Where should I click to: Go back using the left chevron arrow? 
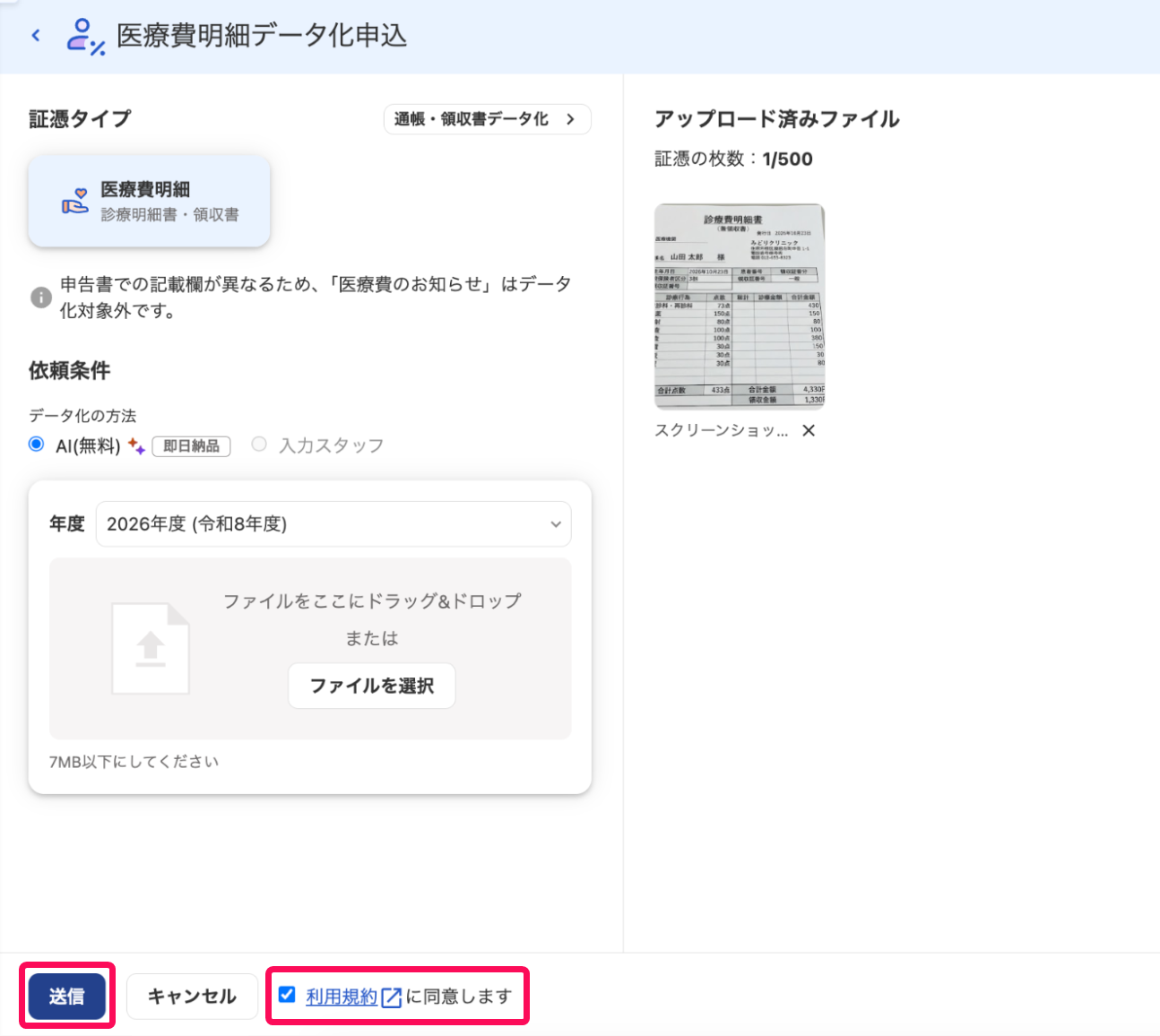click(x=36, y=36)
